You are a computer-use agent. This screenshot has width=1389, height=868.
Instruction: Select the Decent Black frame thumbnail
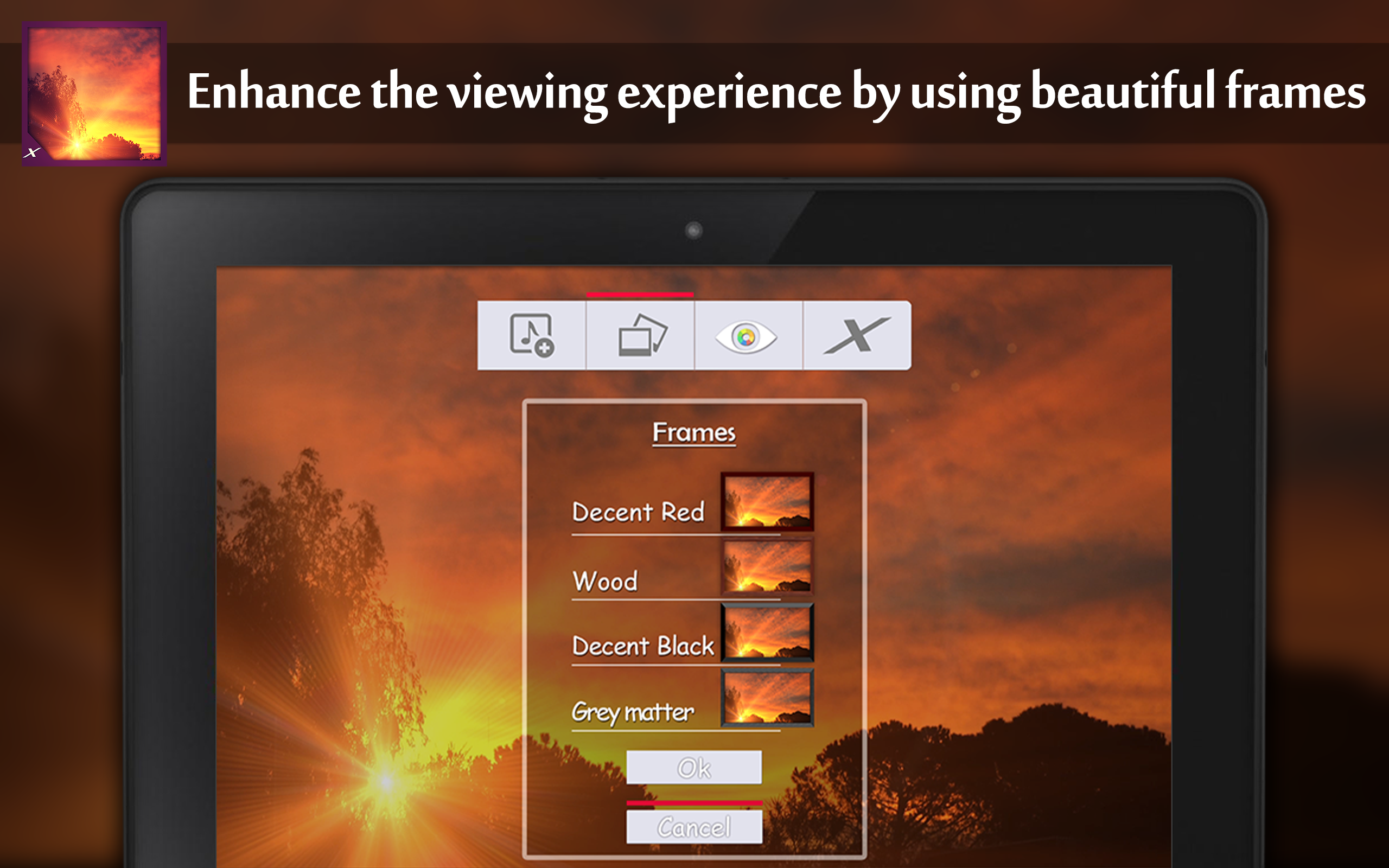pos(767,633)
